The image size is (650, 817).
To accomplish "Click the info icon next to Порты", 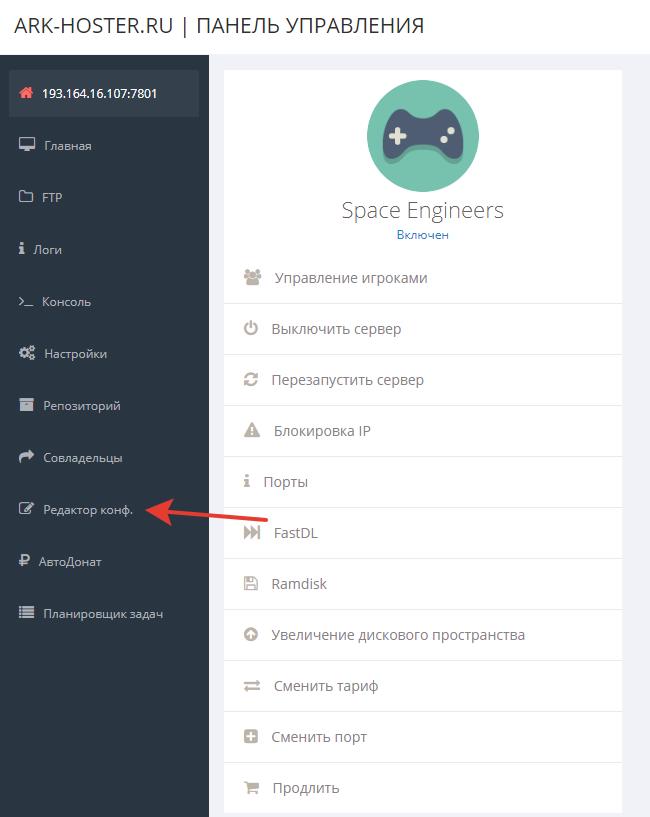I will [247, 481].
